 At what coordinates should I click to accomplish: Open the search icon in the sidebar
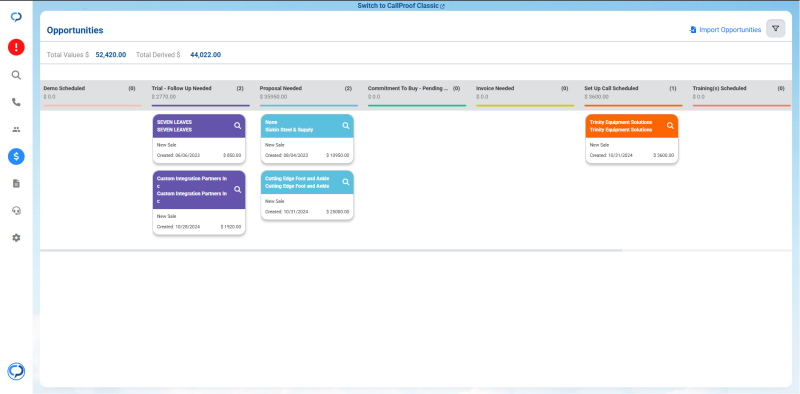pyautogui.click(x=16, y=75)
